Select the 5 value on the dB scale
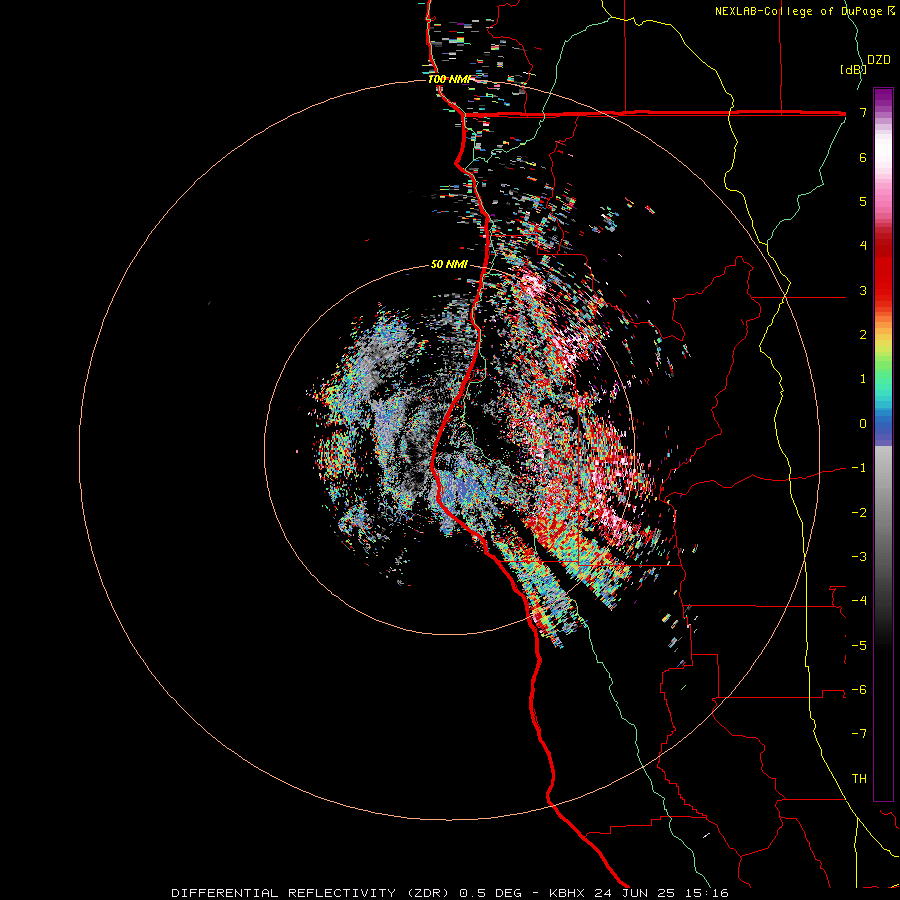This screenshot has width=900, height=900. point(863,201)
